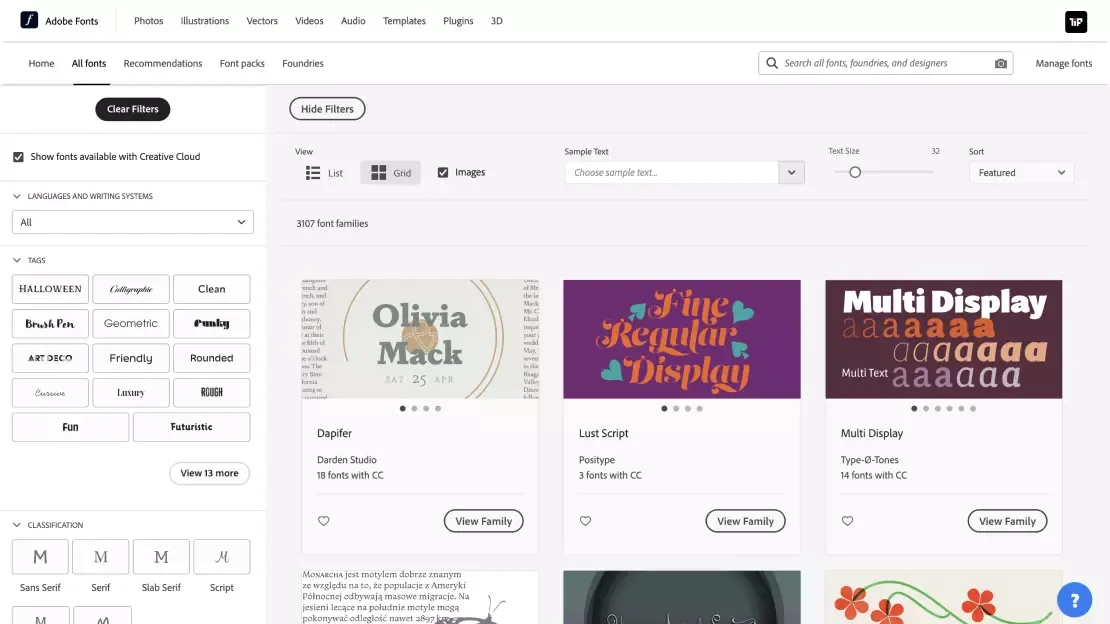Image resolution: width=1110 pixels, height=624 pixels.
Task: Open the Manage fonts link
Action: pyautogui.click(x=1063, y=63)
